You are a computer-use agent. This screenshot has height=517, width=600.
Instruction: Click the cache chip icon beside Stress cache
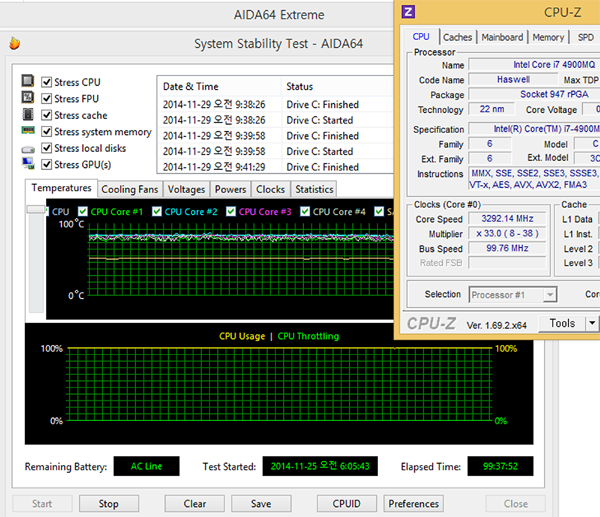pos(28,114)
